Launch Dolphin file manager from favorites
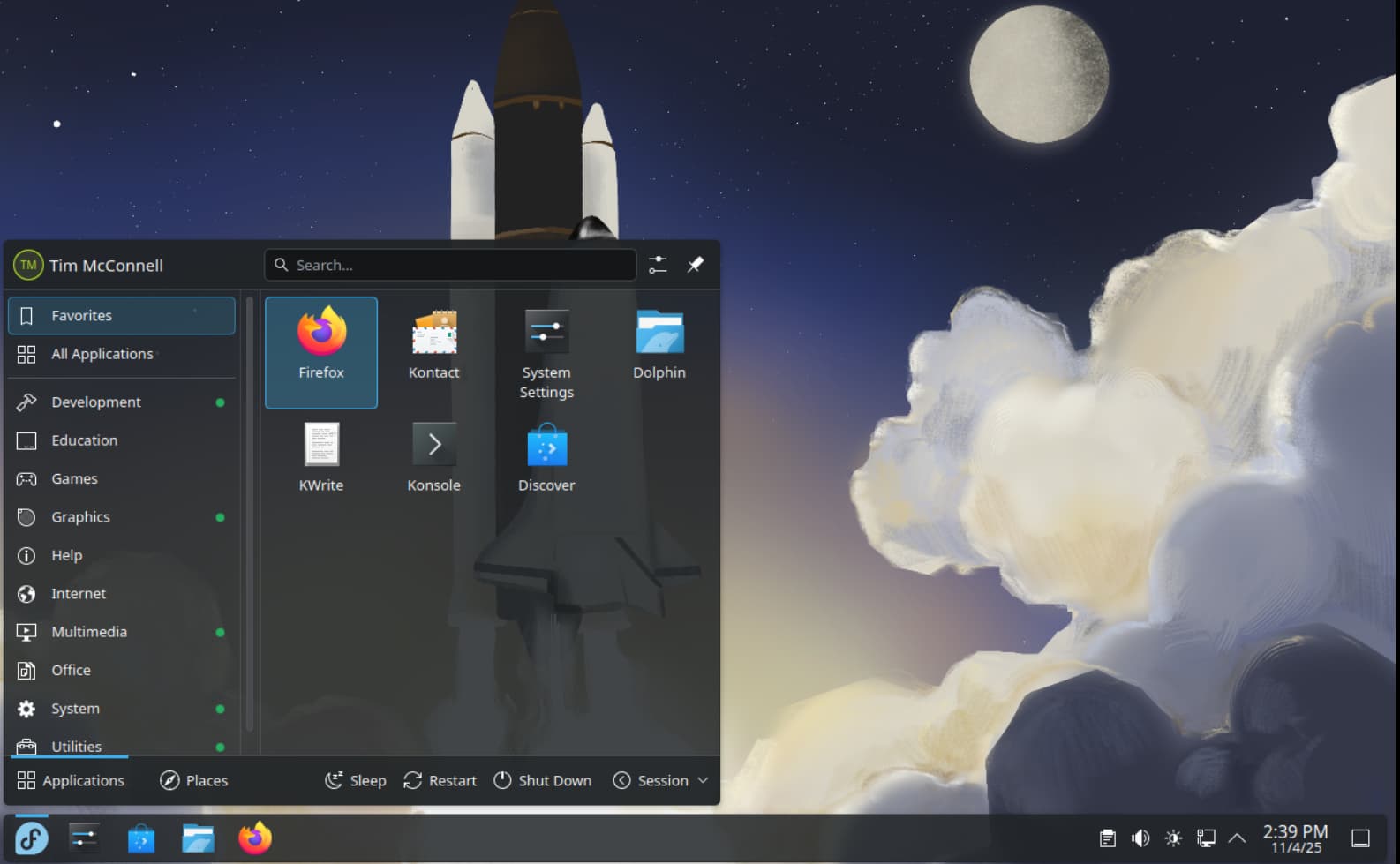The height and width of the screenshot is (864, 1400). click(659, 346)
